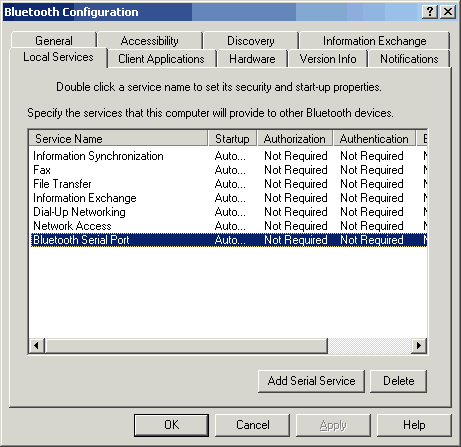Select the Information Exchange tab
461x447 pixels.
(374, 41)
